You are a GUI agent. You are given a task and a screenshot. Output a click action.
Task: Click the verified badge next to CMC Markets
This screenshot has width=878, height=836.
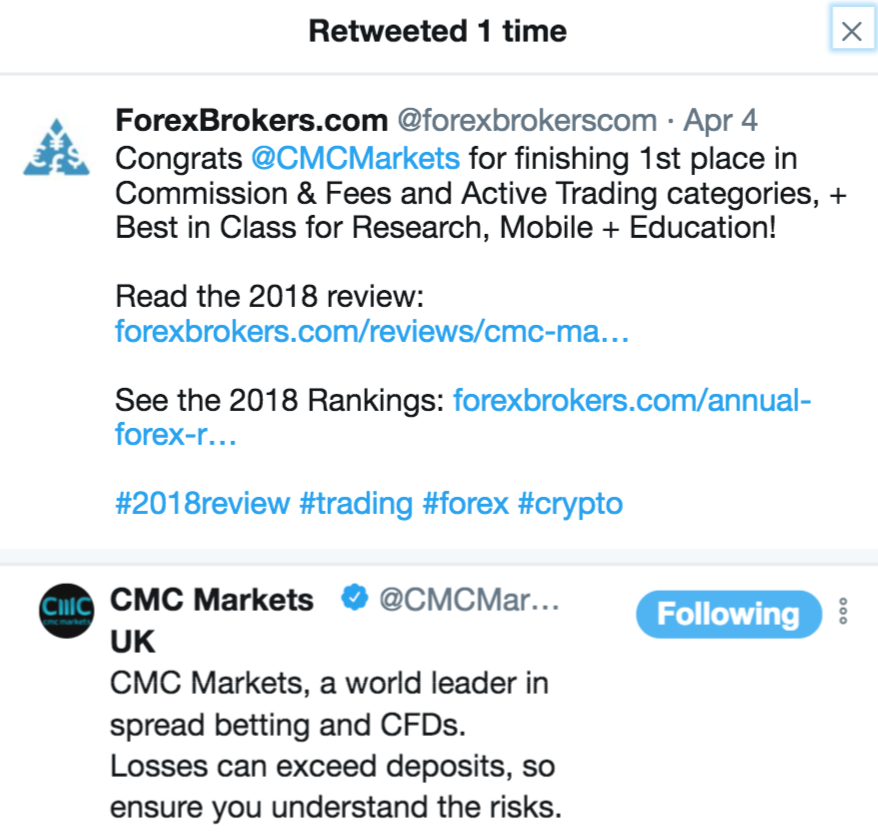click(352, 599)
